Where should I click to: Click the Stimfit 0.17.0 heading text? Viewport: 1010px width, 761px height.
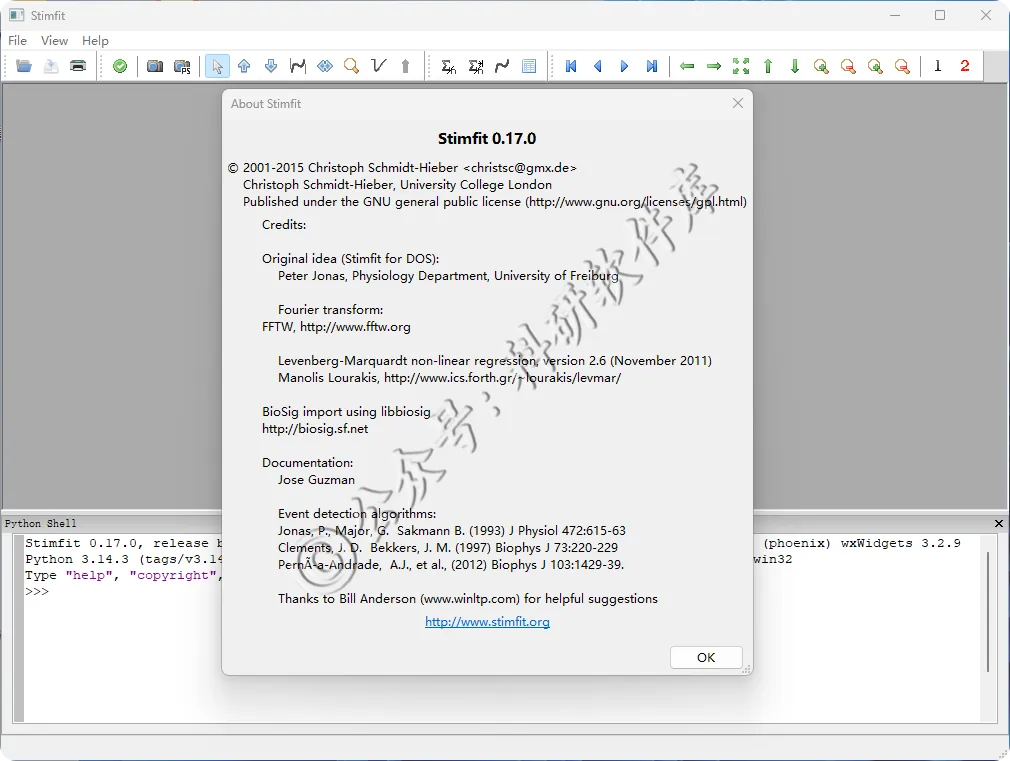[487, 139]
